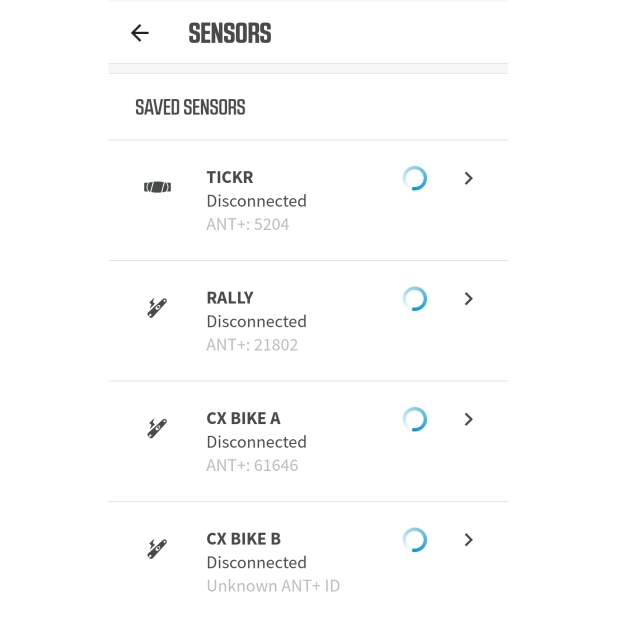This screenshot has width=620, height=620.
Task: Click the CX BIKE B sensor icon
Action: (x=157, y=549)
